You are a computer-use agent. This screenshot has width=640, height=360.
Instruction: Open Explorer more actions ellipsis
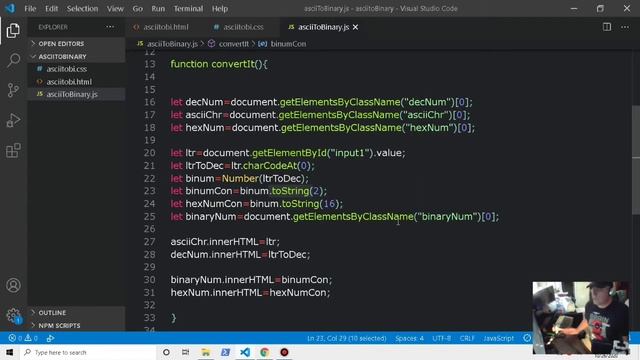tap(110, 27)
